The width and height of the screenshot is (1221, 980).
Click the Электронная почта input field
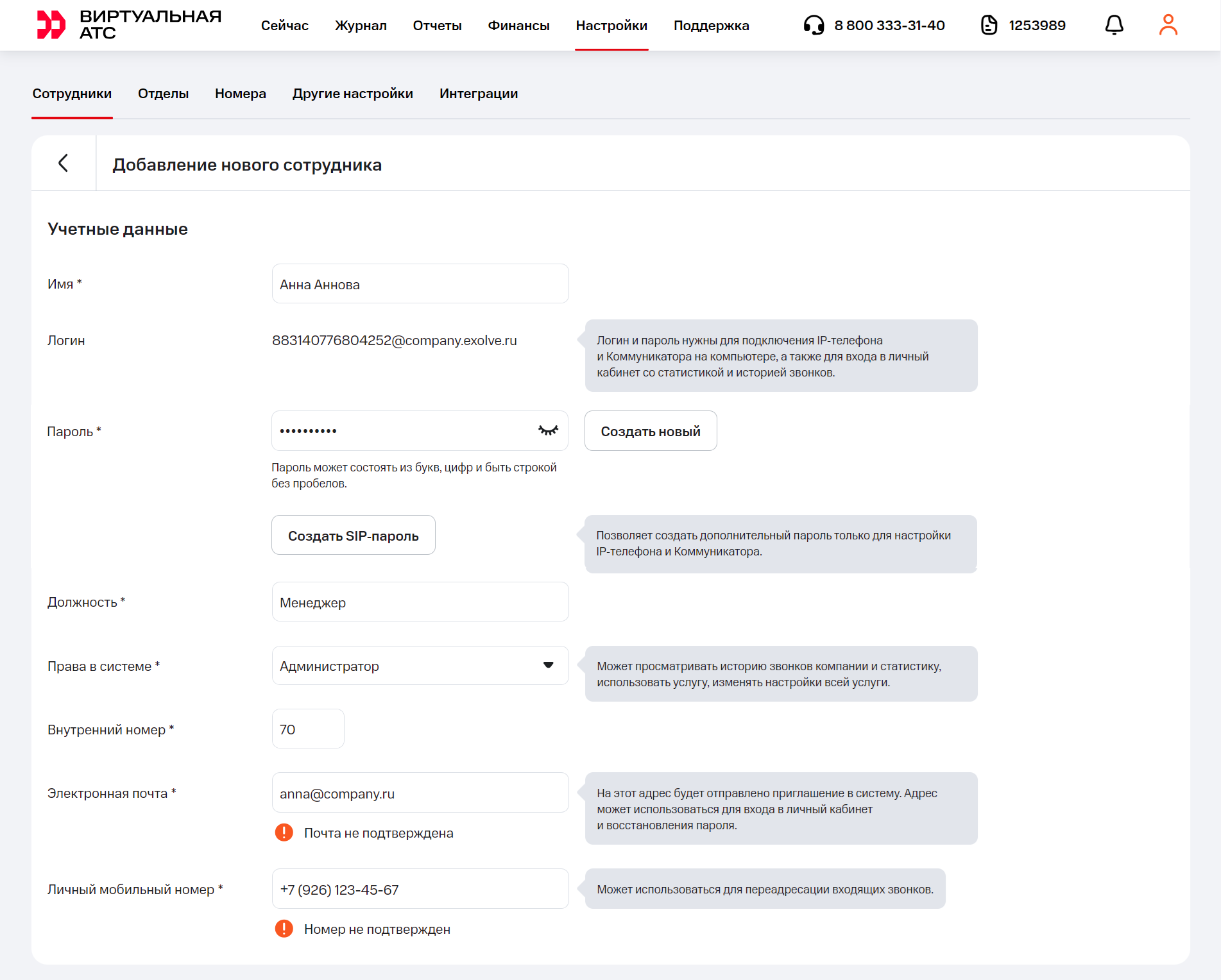coord(420,793)
